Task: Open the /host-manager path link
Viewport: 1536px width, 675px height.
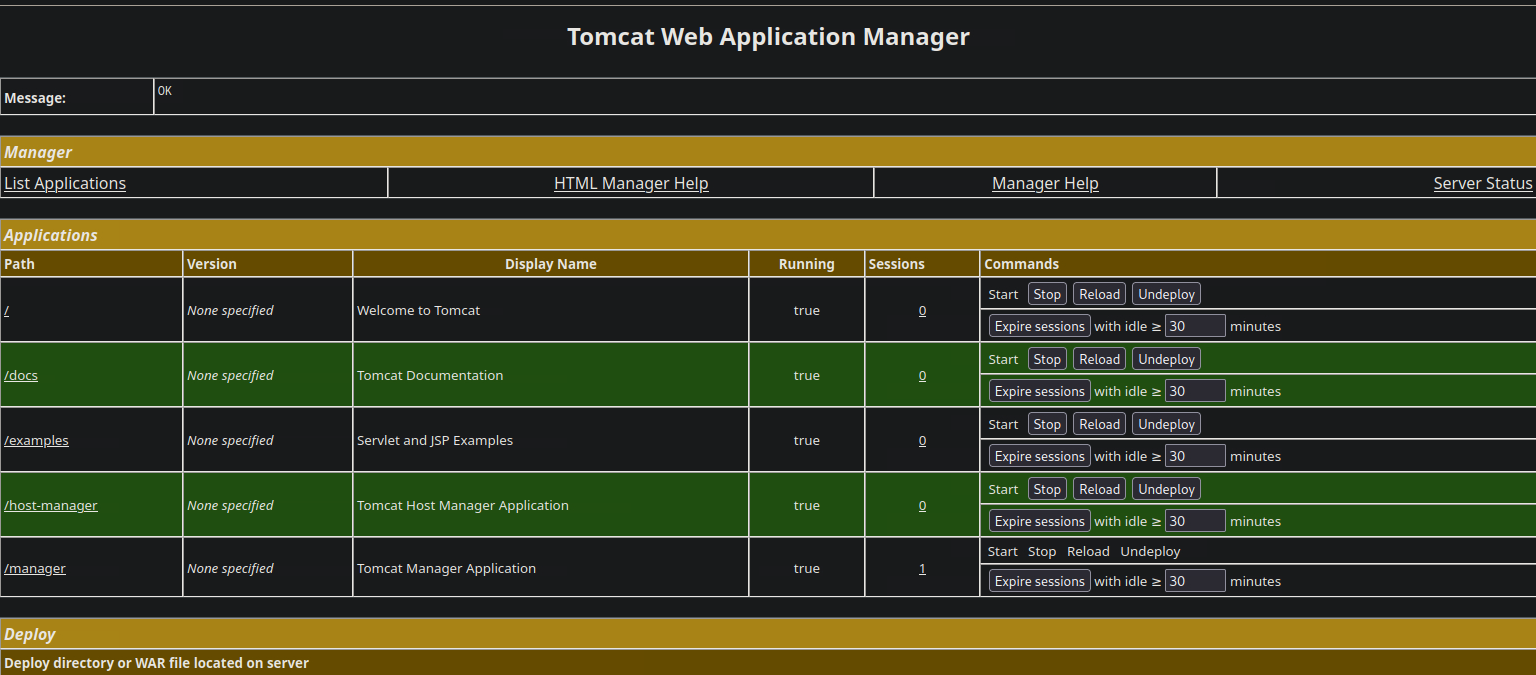Action: (51, 505)
